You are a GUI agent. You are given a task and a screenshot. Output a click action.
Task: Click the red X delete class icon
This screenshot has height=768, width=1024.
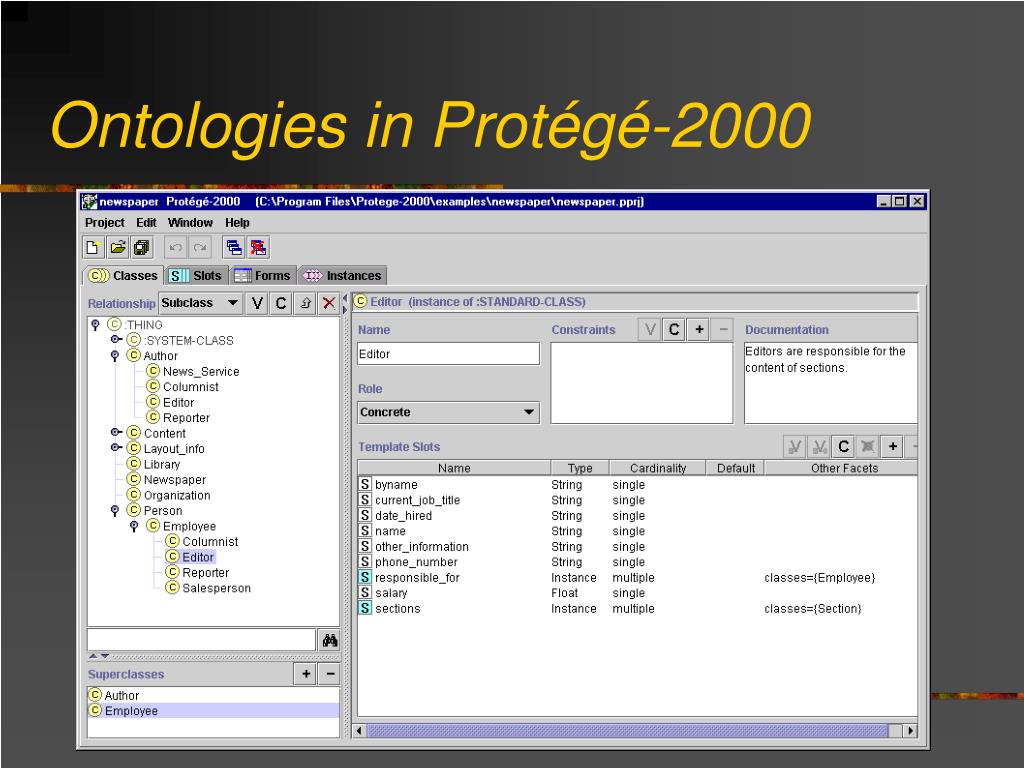pos(328,303)
